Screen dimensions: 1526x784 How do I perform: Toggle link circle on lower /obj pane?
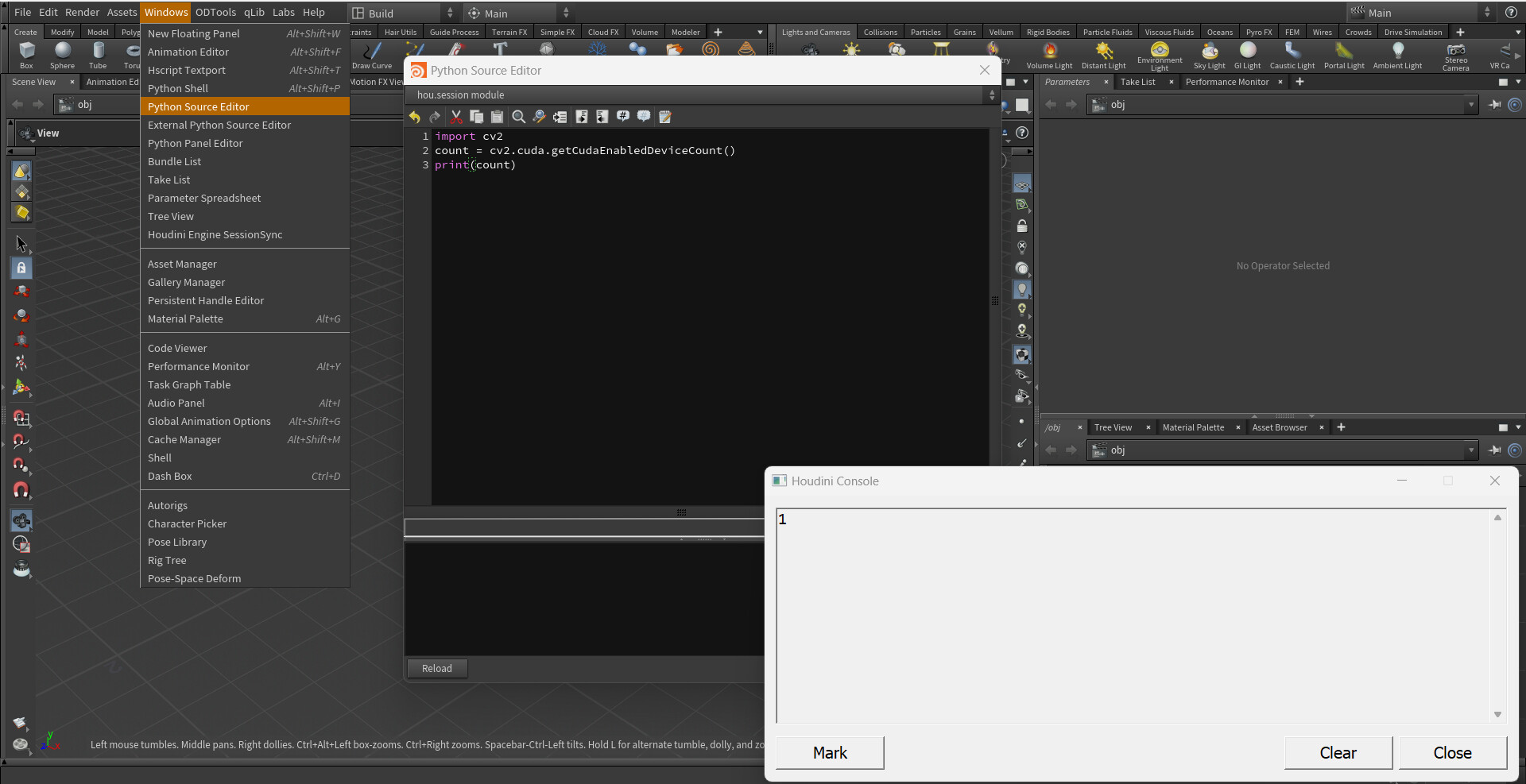1515,450
